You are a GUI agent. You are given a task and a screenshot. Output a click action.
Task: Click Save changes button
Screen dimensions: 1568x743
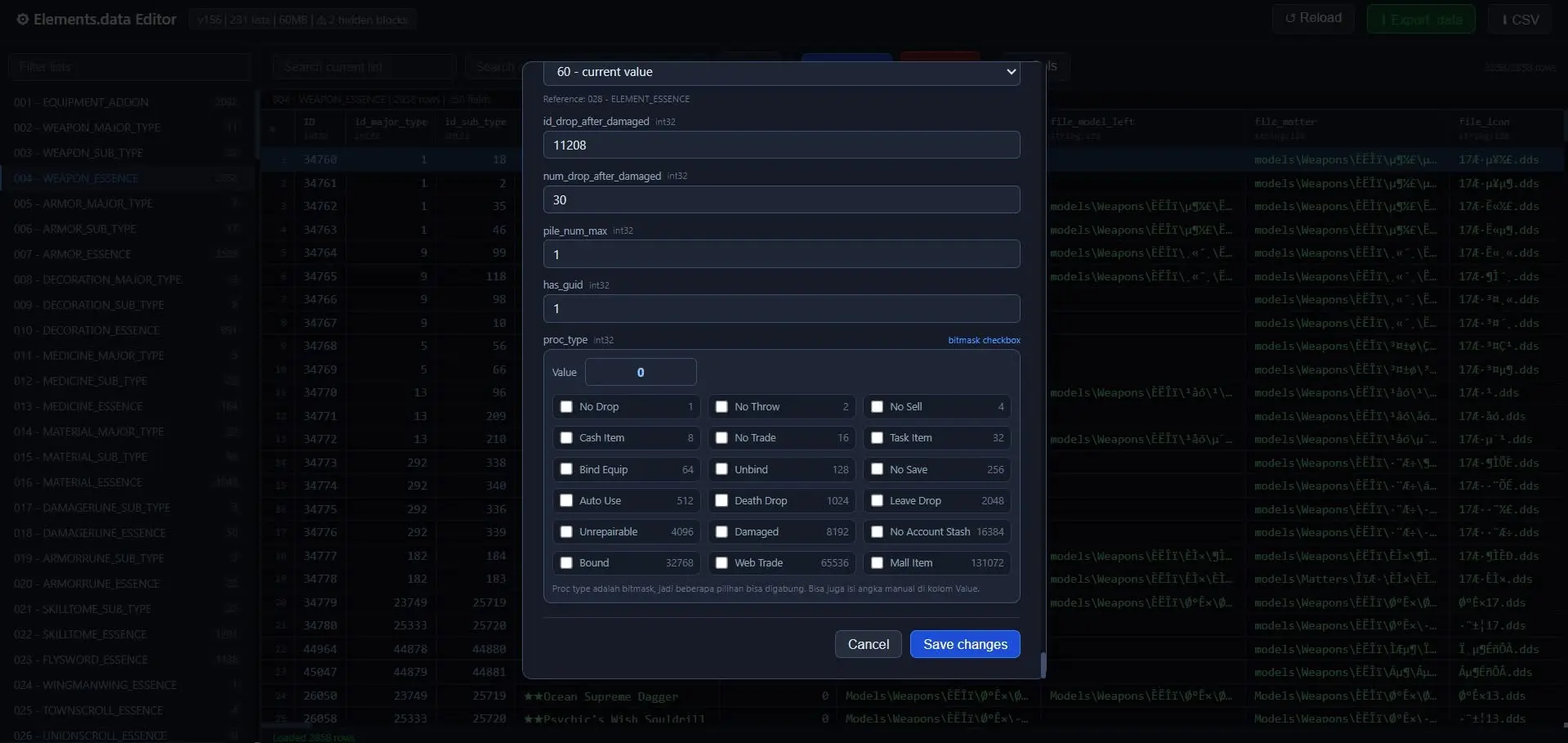[965, 644]
